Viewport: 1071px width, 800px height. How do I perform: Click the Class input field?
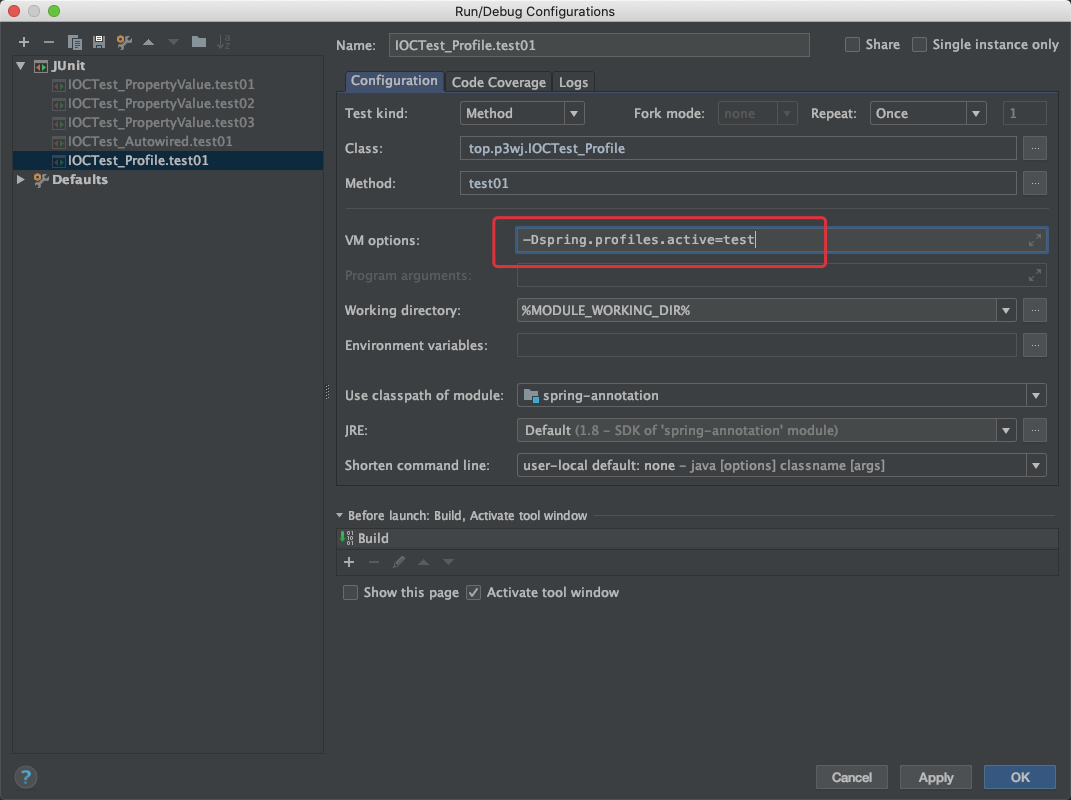pyautogui.click(x=738, y=148)
